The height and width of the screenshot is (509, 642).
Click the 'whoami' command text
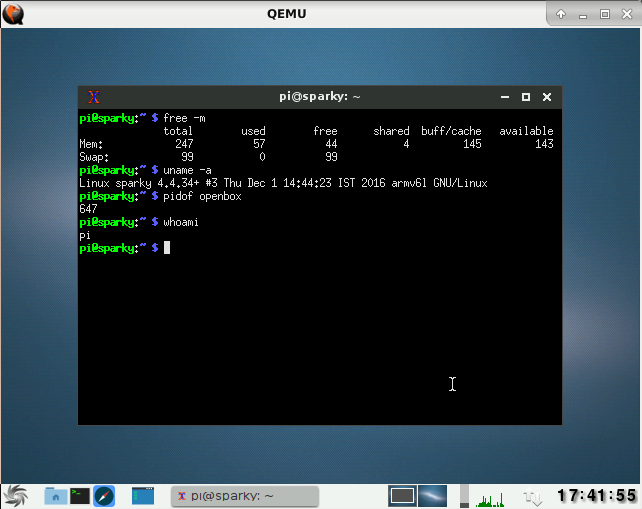click(x=181, y=222)
